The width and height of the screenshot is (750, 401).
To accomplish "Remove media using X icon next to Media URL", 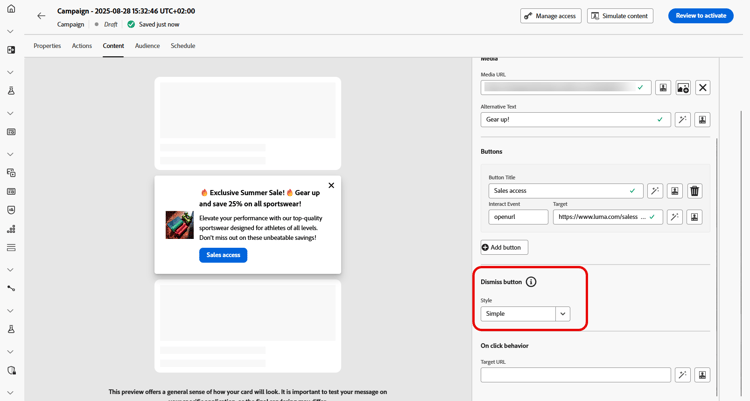I will point(703,88).
